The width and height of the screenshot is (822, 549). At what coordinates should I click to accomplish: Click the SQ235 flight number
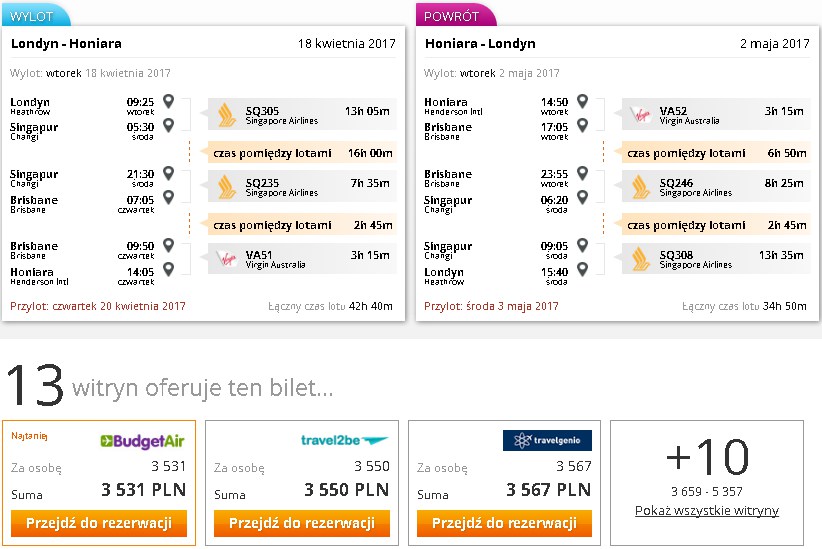point(262,182)
